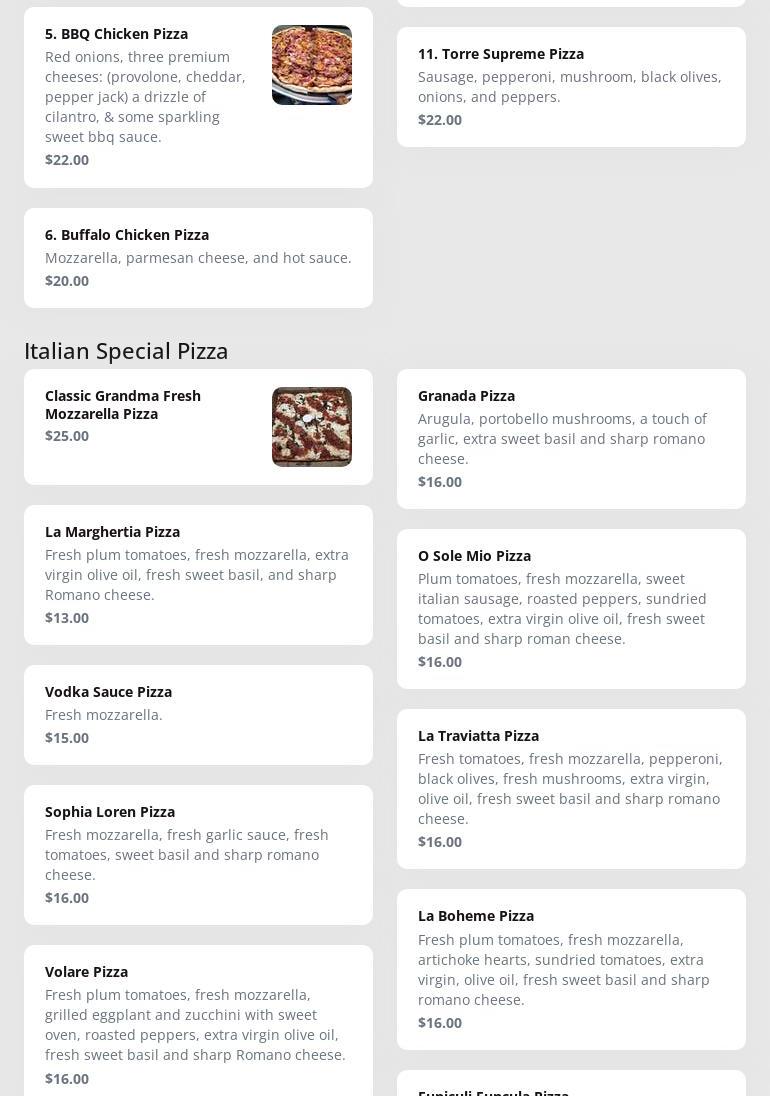Click the Italian Special Pizza section heading
Image resolution: width=770 pixels, height=1096 pixels.
pyautogui.click(x=126, y=351)
